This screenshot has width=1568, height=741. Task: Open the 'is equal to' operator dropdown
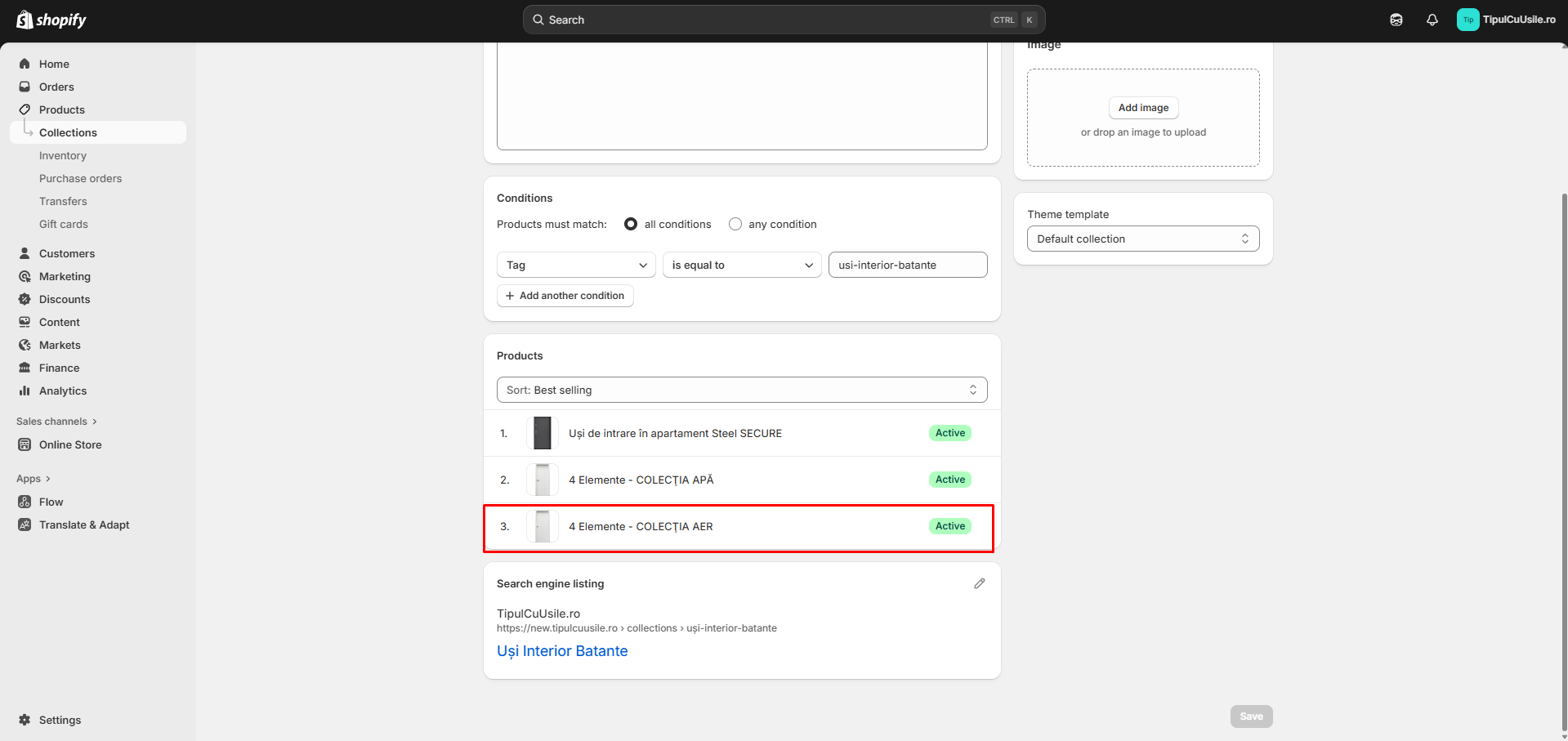coord(741,265)
